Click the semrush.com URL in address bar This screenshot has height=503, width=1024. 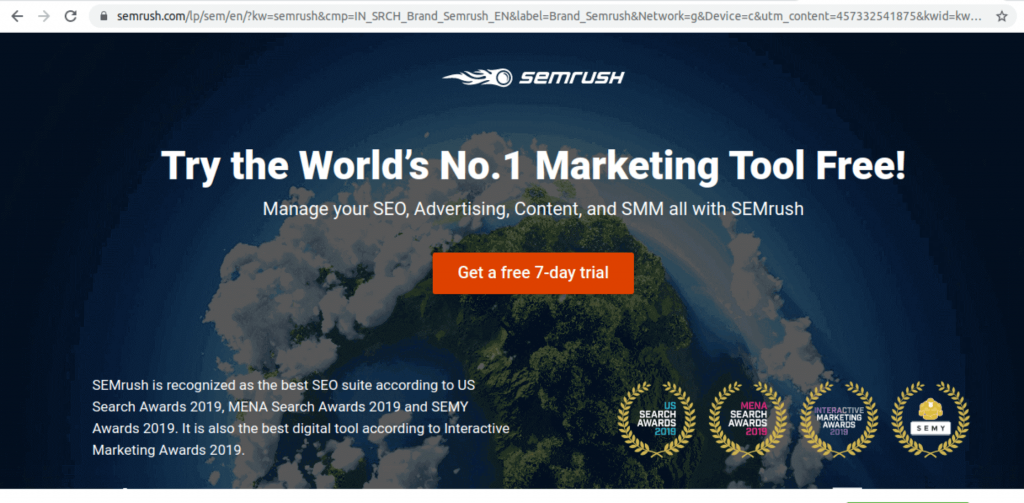tap(549, 16)
